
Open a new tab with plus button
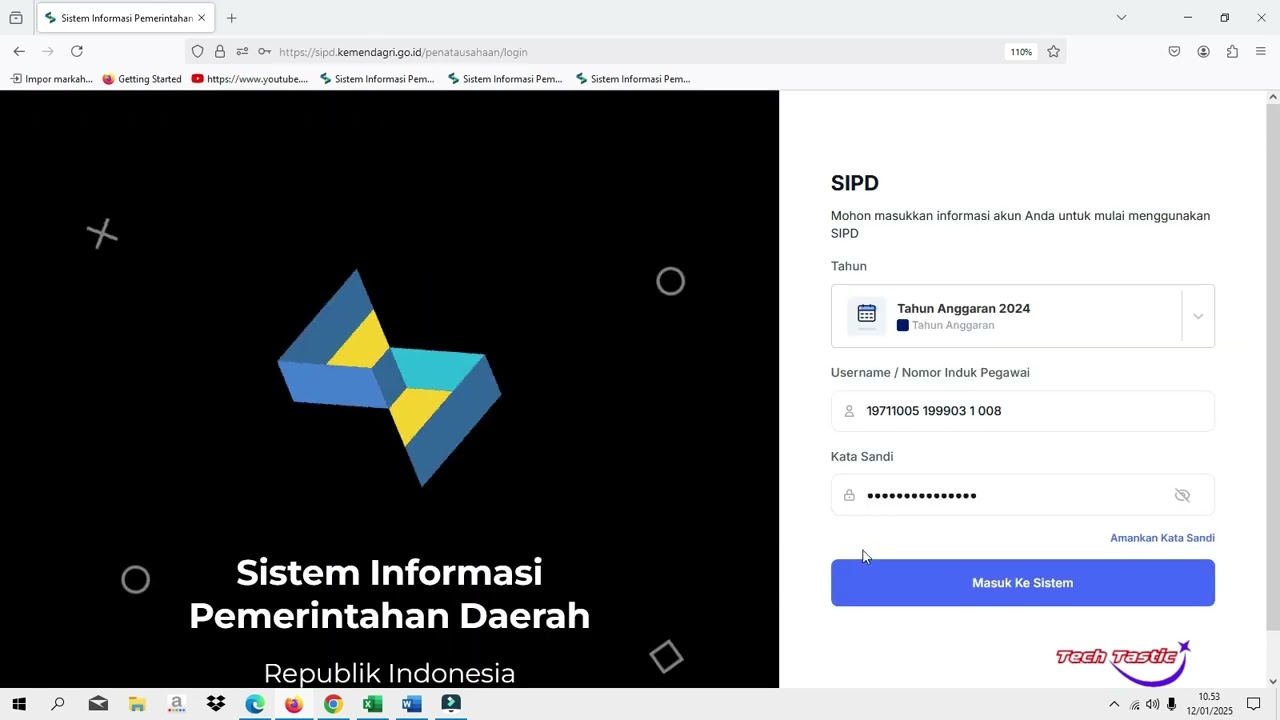click(232, 18)
